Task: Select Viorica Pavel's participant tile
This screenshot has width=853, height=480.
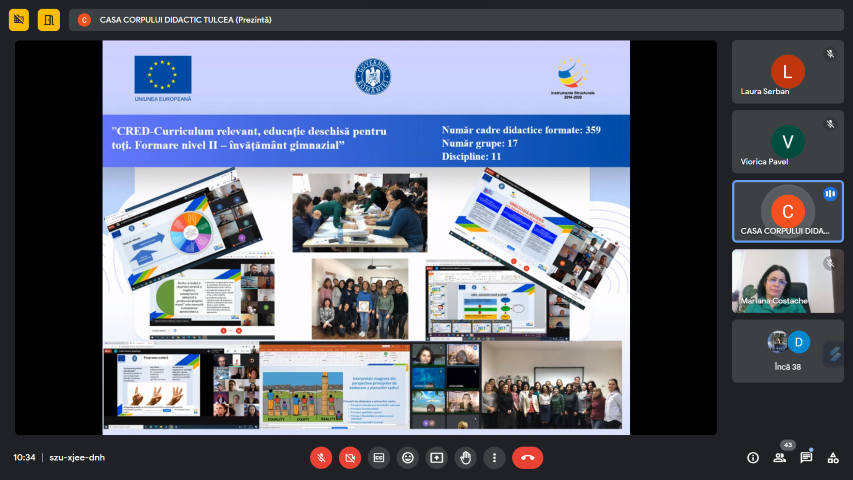Action: tap(787, 141)
